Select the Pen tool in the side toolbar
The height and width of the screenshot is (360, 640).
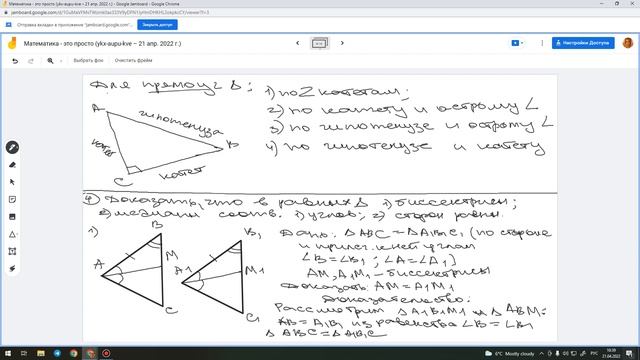click(12, 147)
